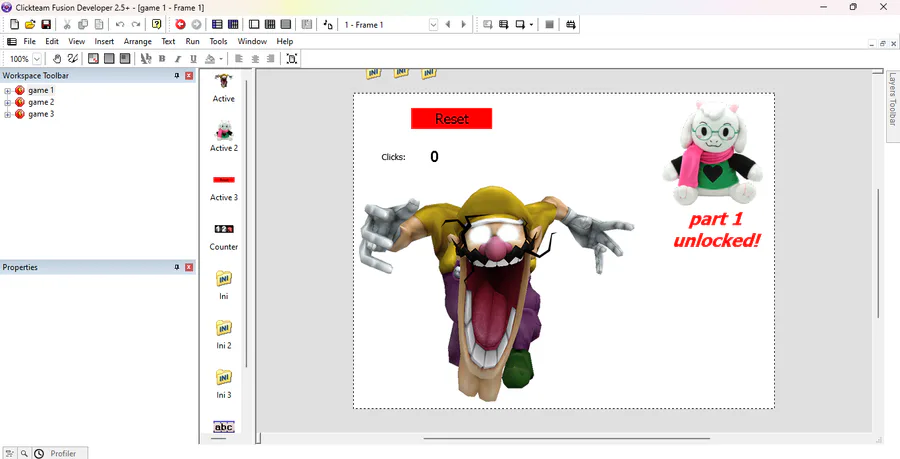Open the Storyboard editor icon
This screenshot has height=459, width=900.
point(217,25)
